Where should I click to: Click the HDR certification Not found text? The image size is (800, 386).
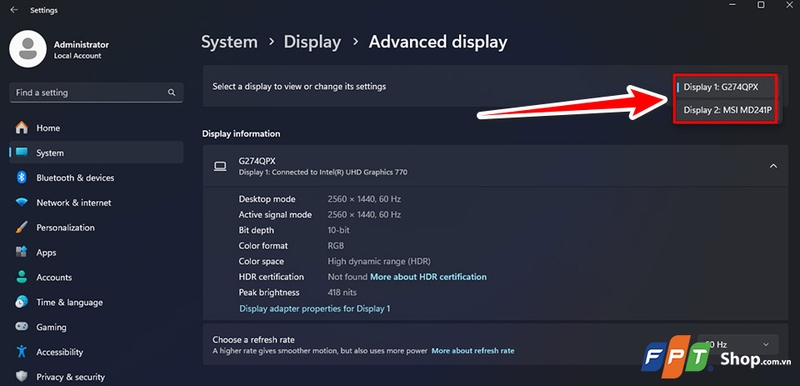[x=347, y=277]
